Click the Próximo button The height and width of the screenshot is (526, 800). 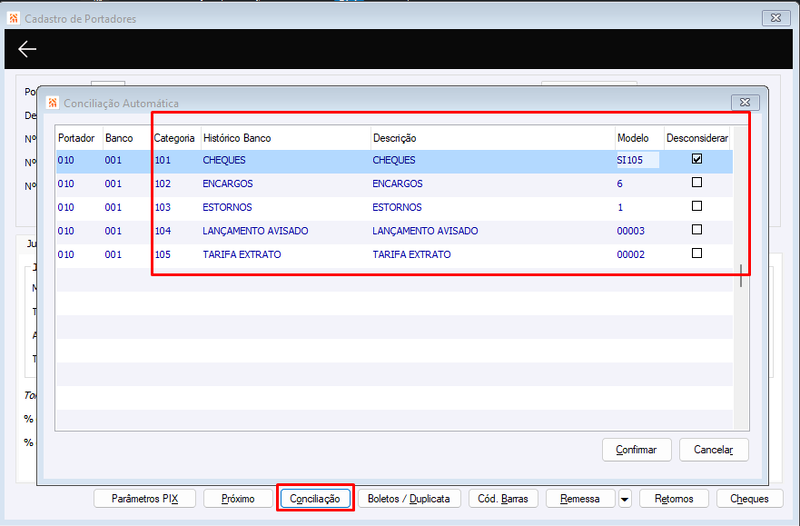[x=238, y=498]
